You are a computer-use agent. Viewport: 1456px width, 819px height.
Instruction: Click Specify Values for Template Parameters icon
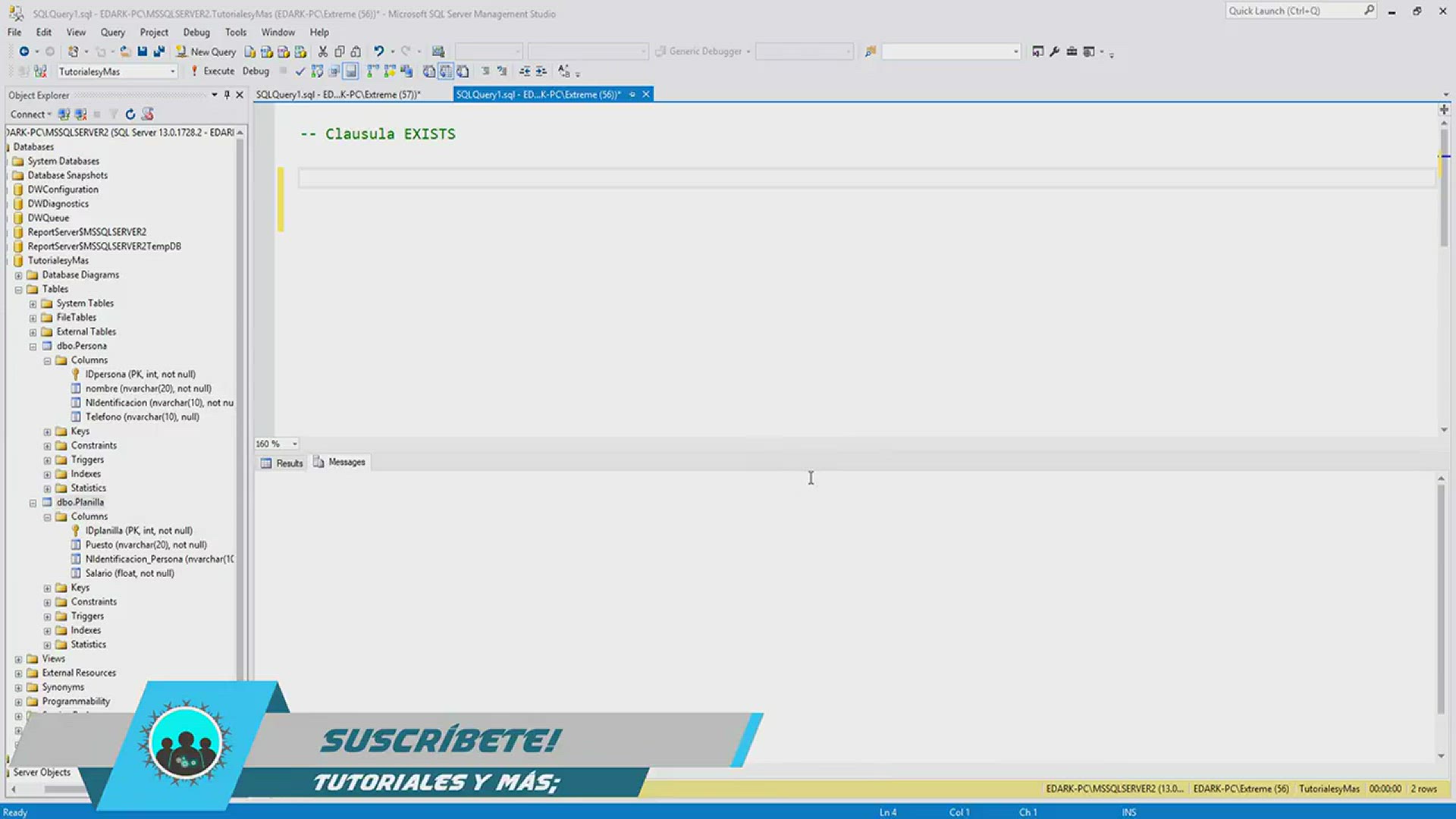click(563, 71)
